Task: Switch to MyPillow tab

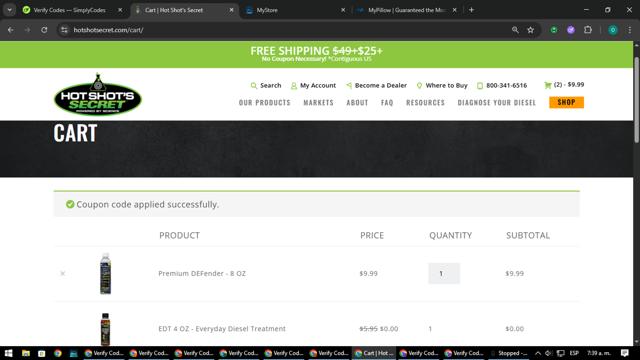Action: [x=406, y=10]
